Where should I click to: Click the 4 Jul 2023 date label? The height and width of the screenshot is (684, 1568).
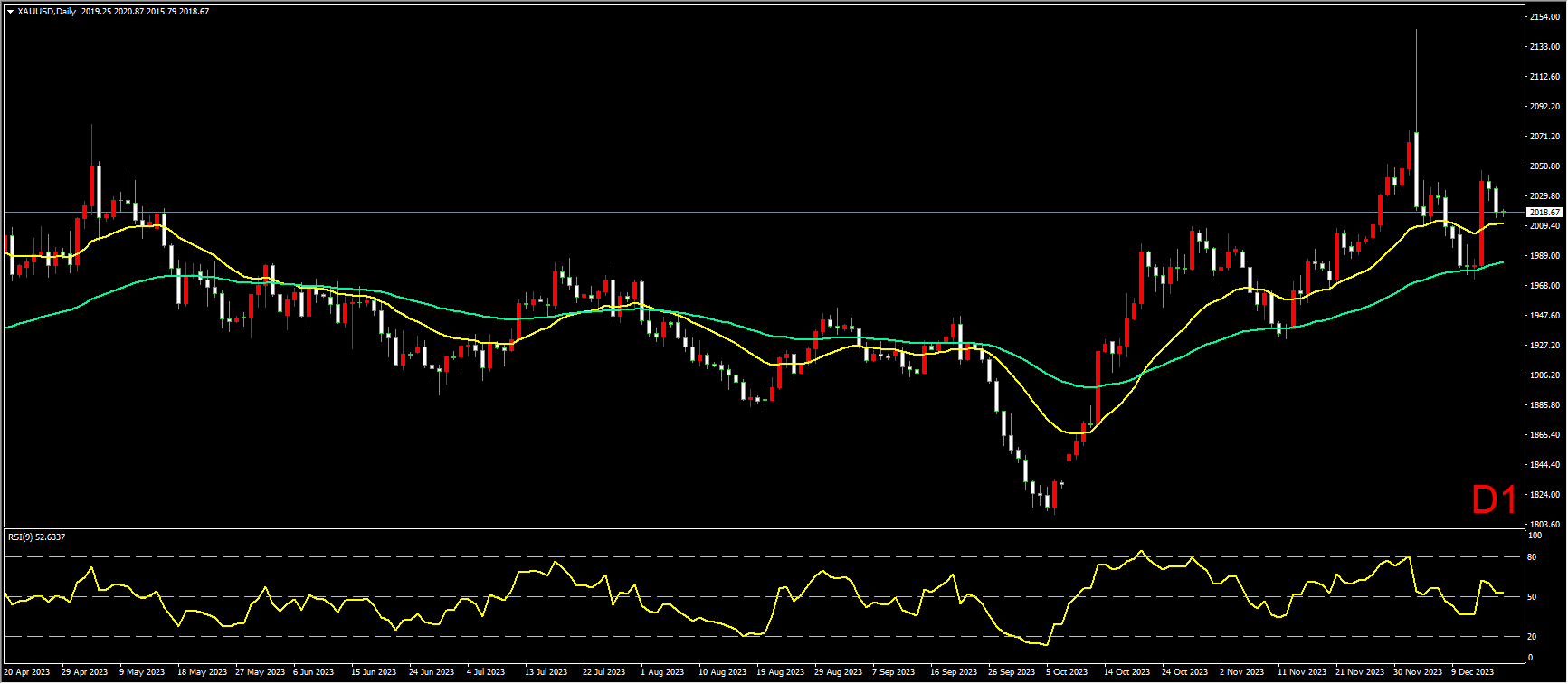[486, 673]
